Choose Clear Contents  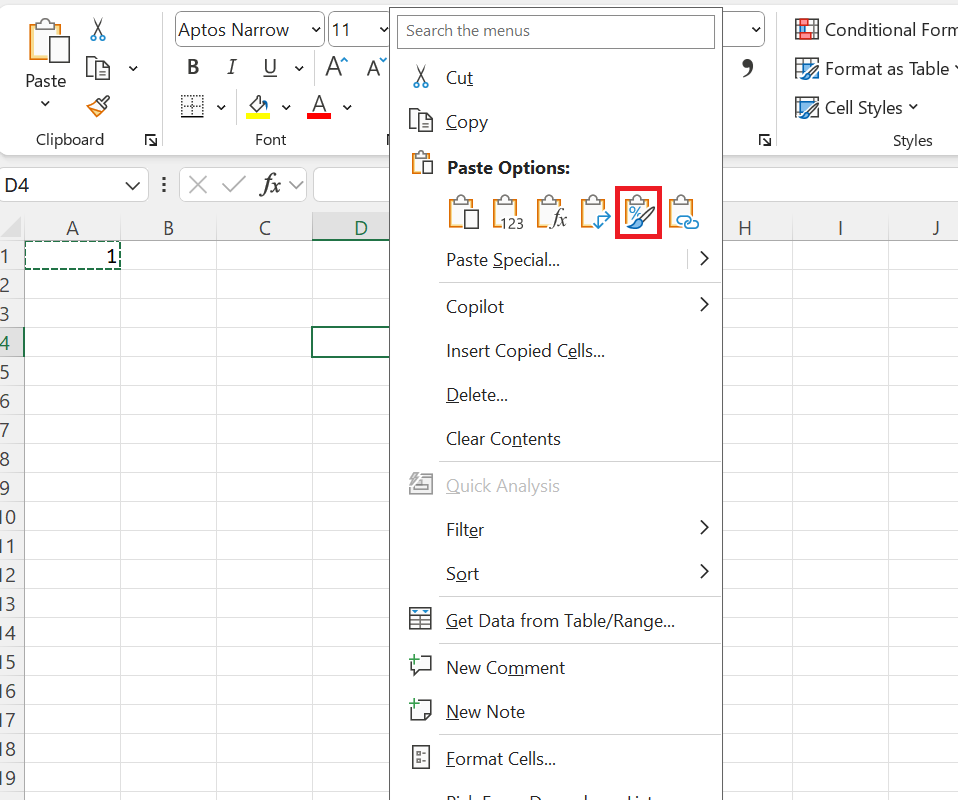click(555, 439)
